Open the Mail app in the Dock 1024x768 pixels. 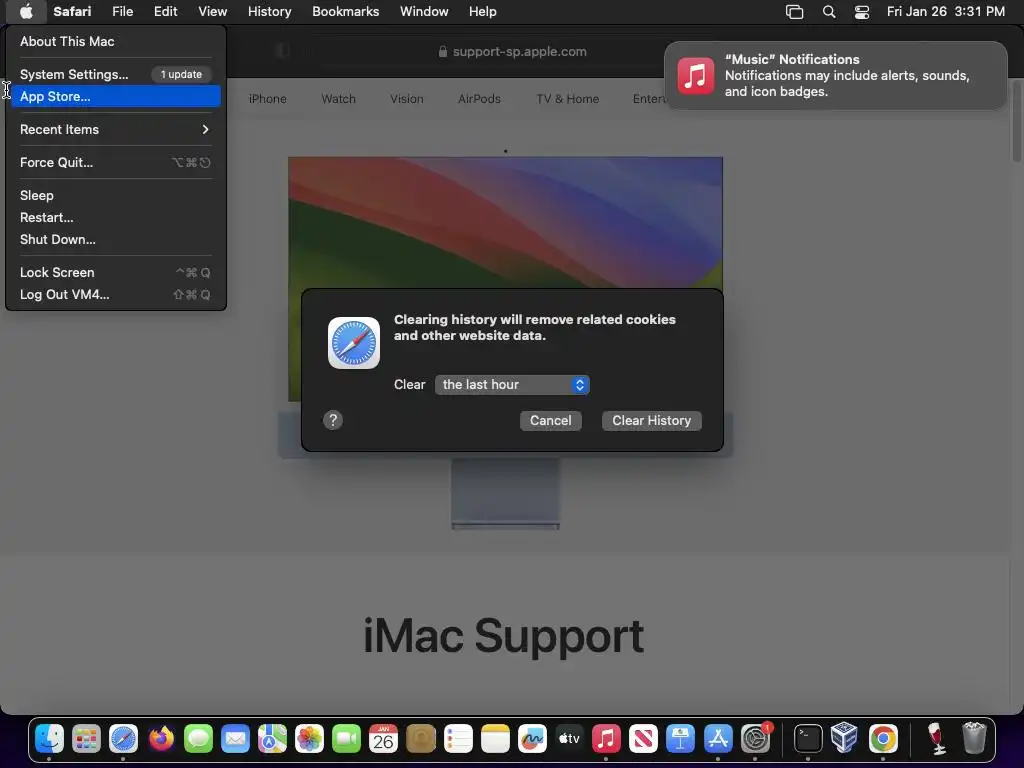tap(235, 739)
